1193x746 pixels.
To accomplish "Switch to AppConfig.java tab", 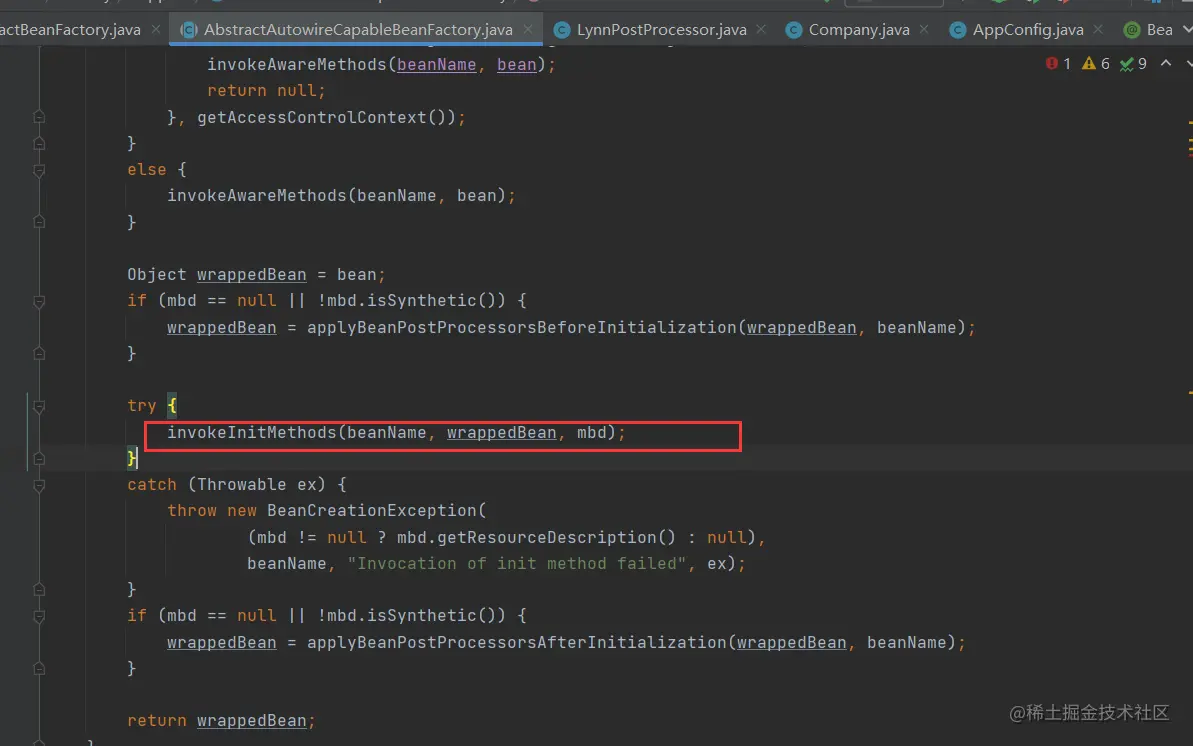I will coord(1028,30).
